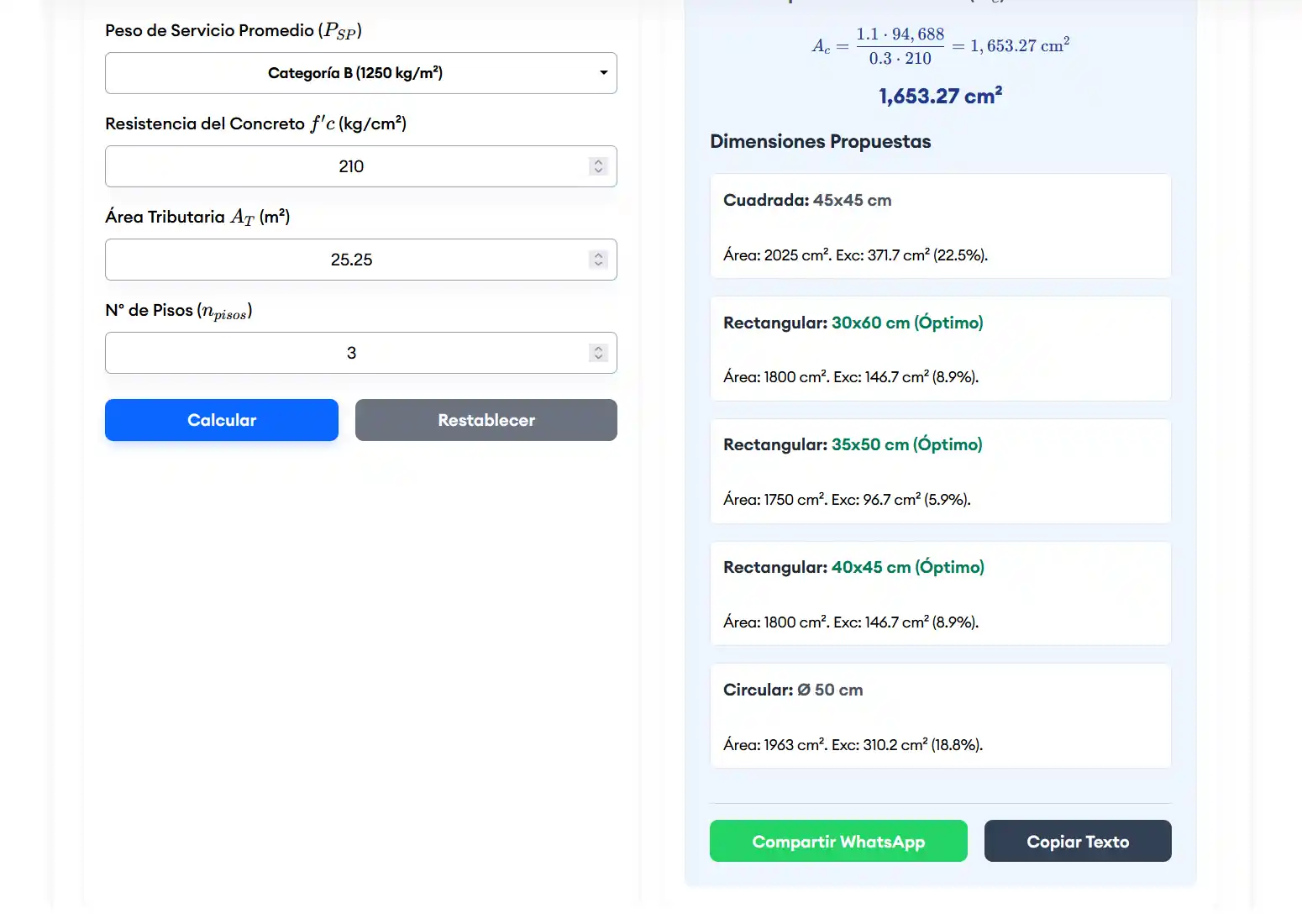Click the bold 1,653.27 cm² result value
This screenshot has width=1302, height=924.
940,97
